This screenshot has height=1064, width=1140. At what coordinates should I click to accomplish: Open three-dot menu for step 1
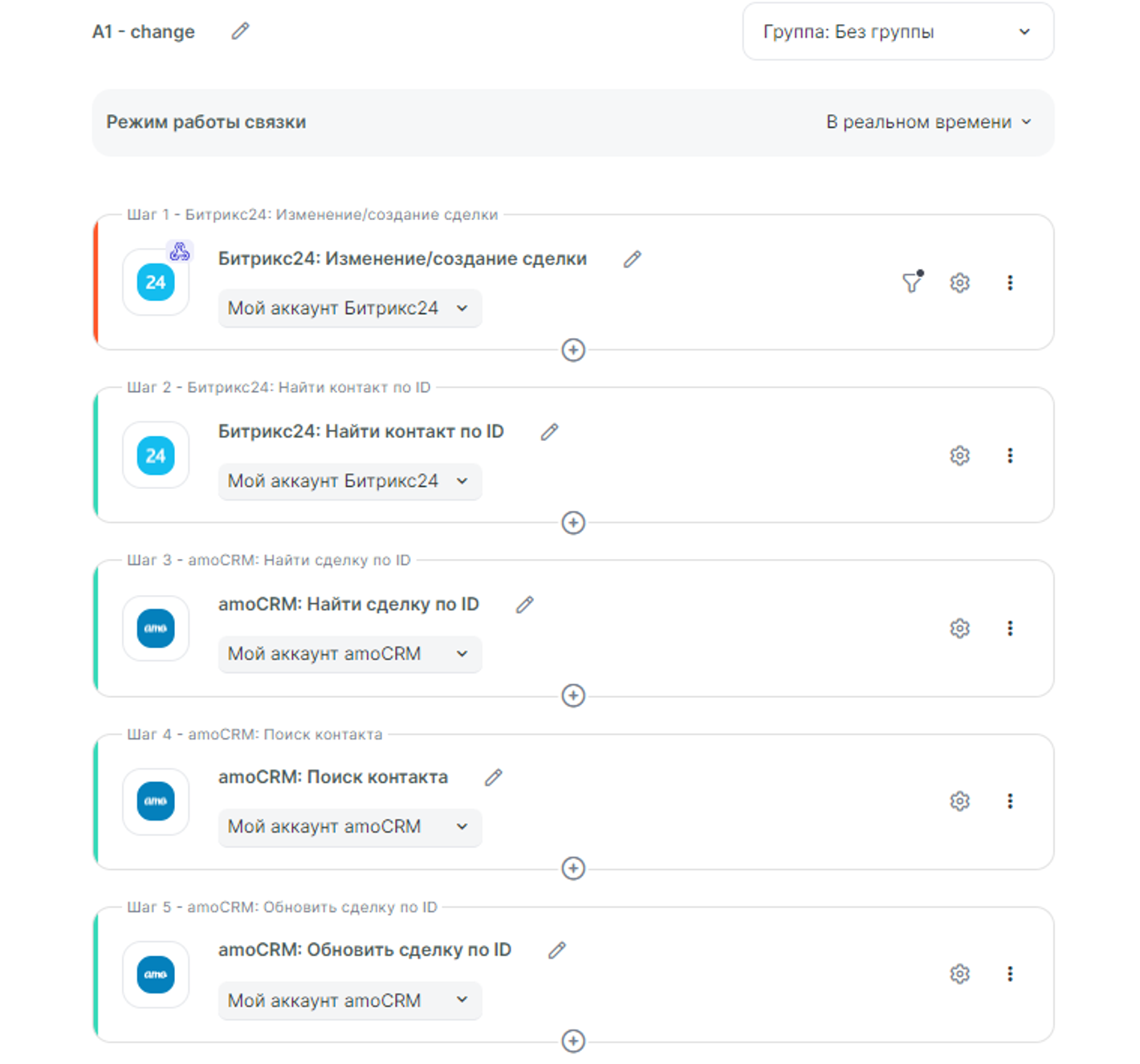[1010, 283]
